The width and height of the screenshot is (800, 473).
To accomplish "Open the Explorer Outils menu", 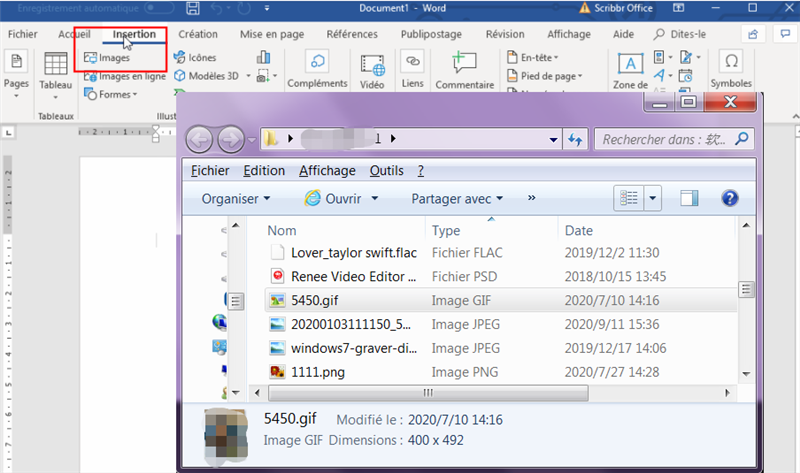I will [386, 170].
